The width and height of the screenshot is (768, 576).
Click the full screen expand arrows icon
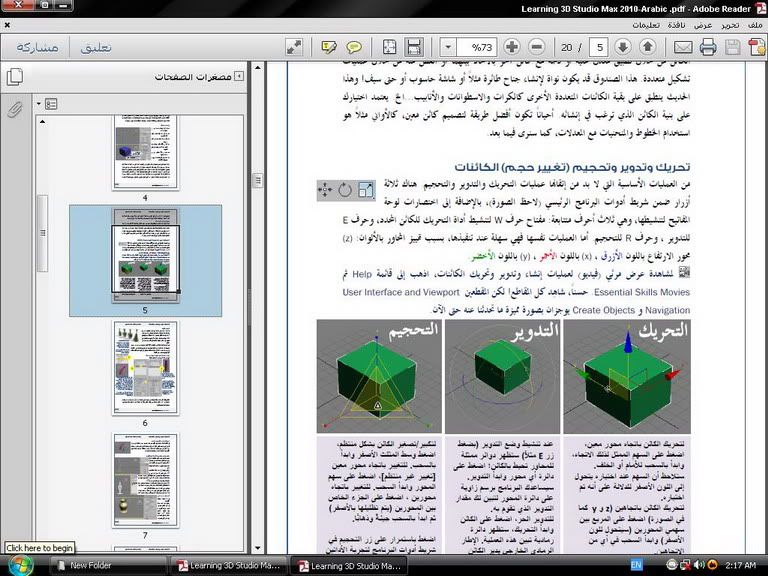tap(294, 47)
